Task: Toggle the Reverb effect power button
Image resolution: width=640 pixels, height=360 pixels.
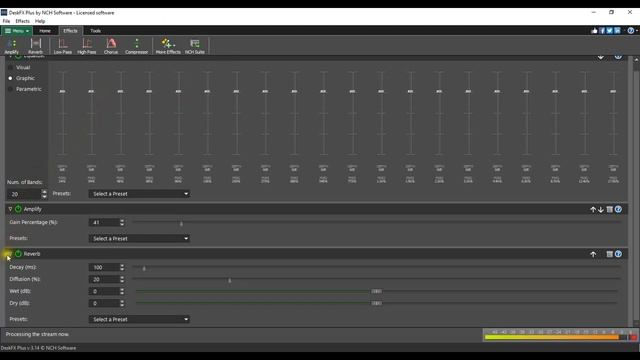Action: [x=18, y=254]
